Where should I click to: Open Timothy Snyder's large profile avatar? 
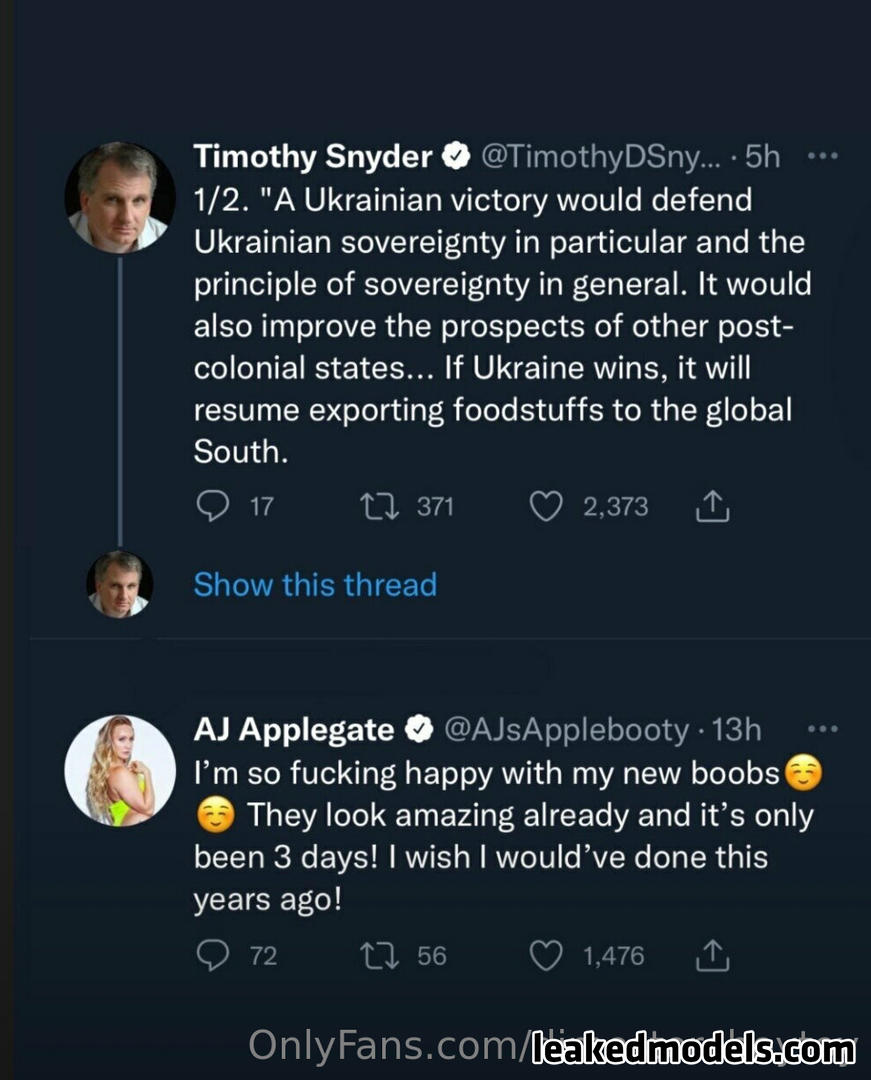click(x=119, y=197)
